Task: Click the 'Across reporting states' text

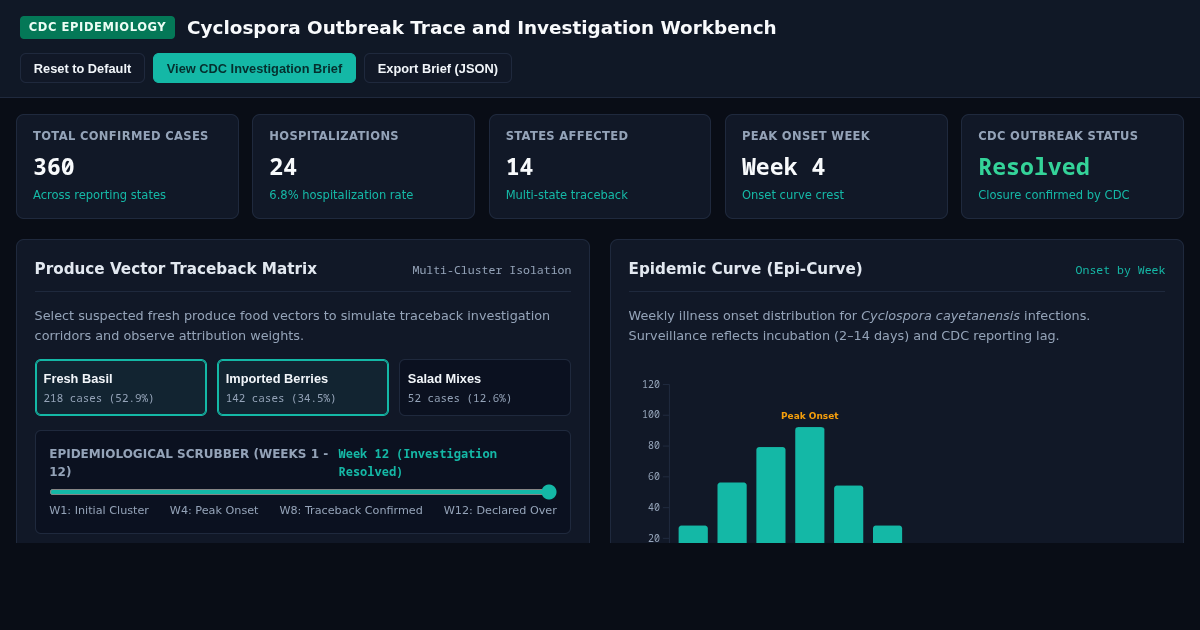Action: pos(100,195)
